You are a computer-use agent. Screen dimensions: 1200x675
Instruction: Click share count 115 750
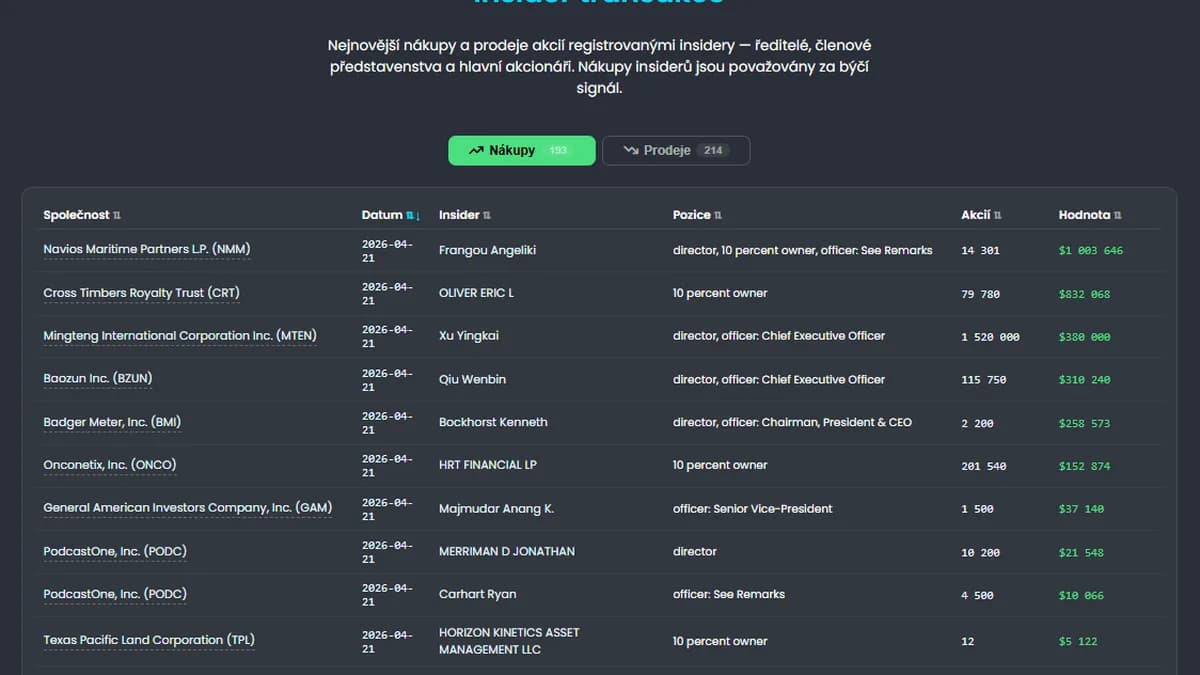(x=984, y=380)
